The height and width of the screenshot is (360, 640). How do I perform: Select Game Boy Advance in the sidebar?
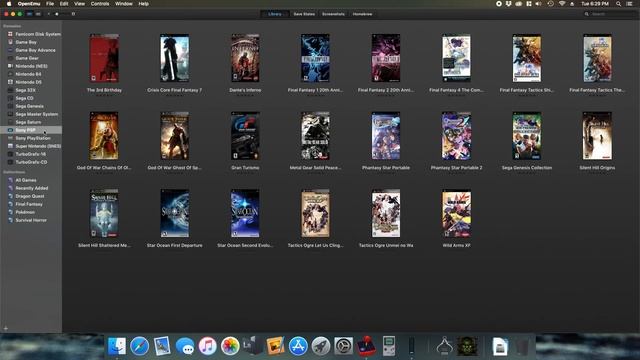tap(31, 50)
